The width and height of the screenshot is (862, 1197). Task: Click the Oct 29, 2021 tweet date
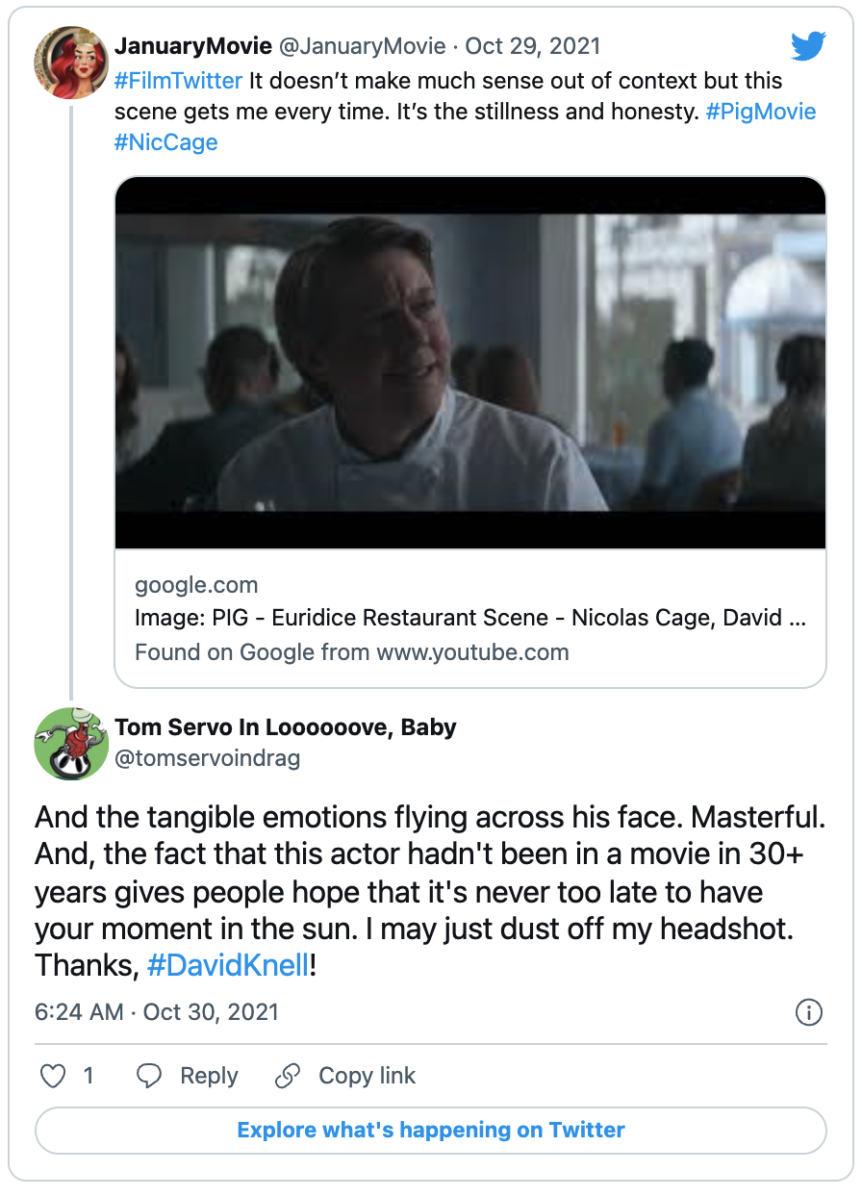(x=532, y=46)
